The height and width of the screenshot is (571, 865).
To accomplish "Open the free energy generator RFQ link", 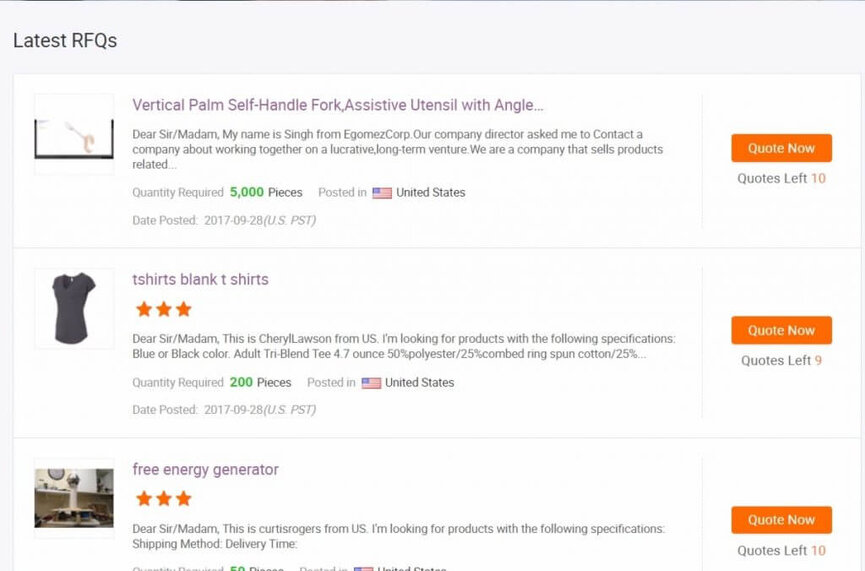I will click(x=205, y=469).
